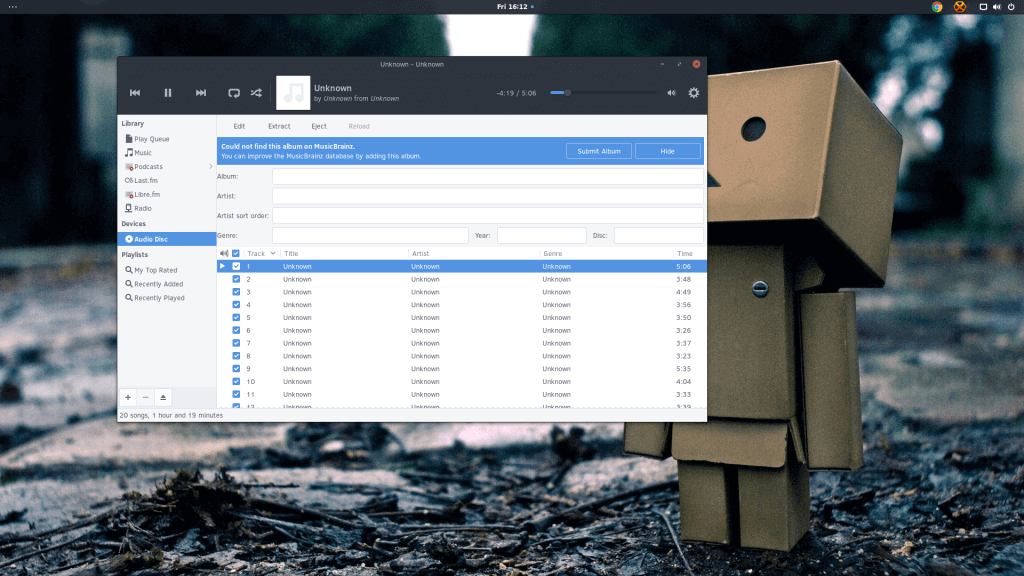Skip to the previous track
This screenshot has width=1024, height=576.
[135, 93]
